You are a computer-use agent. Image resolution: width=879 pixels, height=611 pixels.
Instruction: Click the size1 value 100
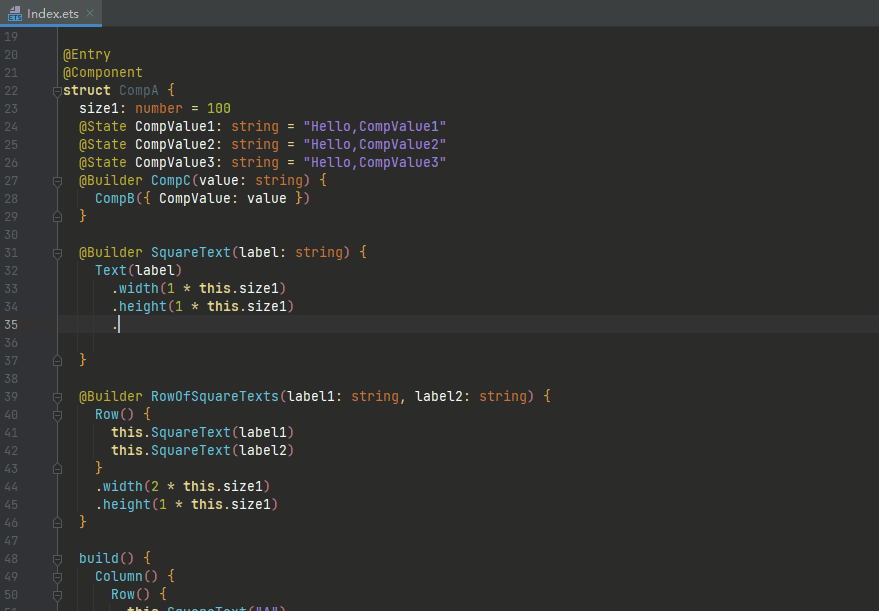(x=219, y=108)
